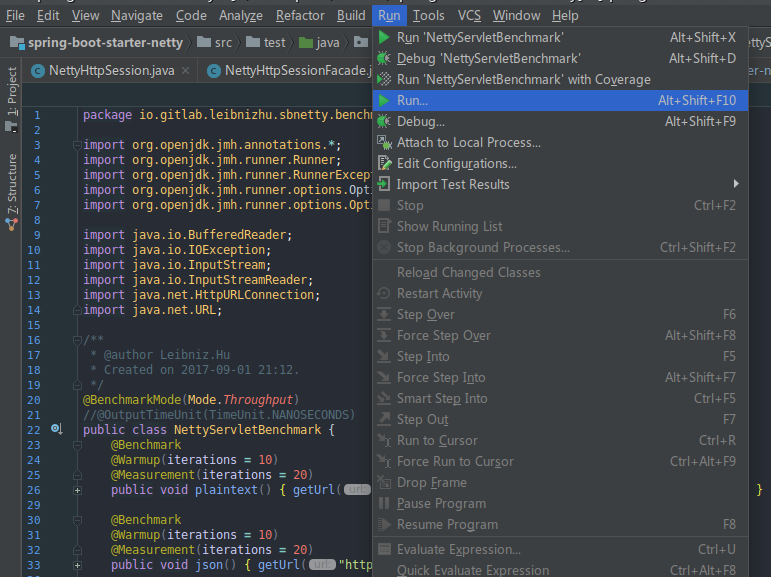Expand the folded plaintext() method at line 26

tap(77, 490)
